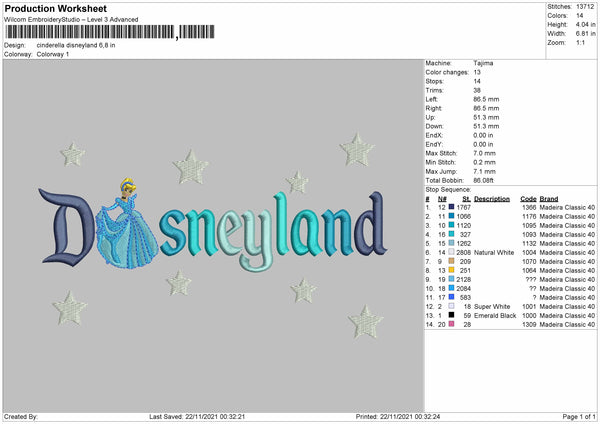The height and width of the screenshot is (424, 600).
Task: Select the Natural White color swatch
Action: pos(452,252)
